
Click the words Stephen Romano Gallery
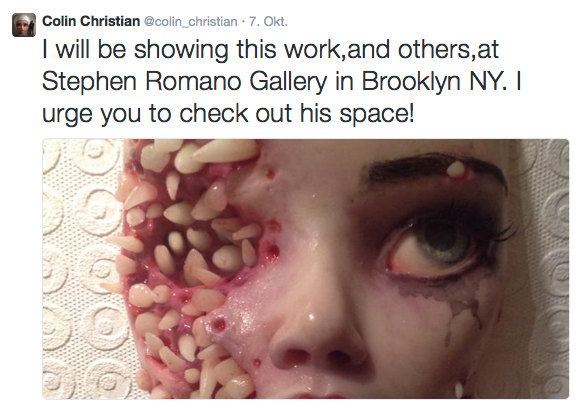pos(185,81)
